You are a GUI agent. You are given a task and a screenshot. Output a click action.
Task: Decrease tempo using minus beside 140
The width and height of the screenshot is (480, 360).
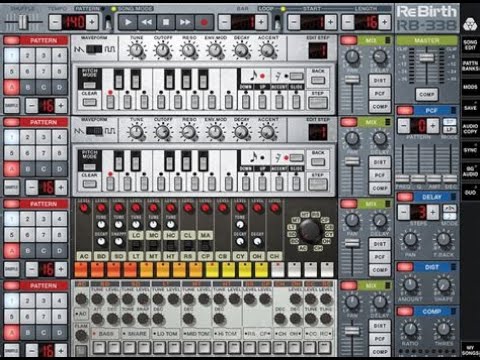(x=55, y=22)
